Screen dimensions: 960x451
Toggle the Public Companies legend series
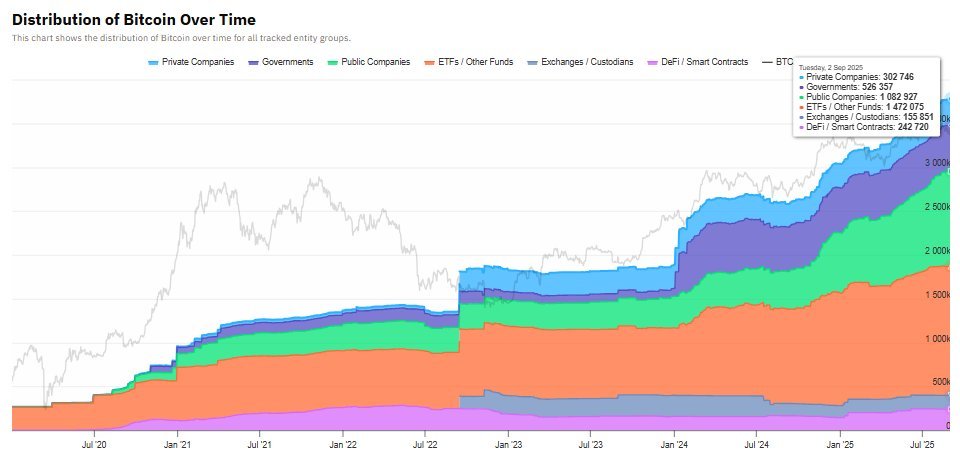369,62
